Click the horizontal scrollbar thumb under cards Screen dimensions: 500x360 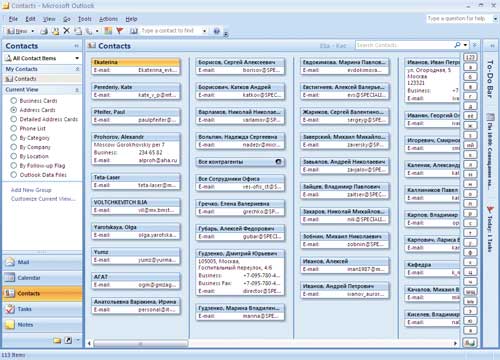click(x=141, y=343)
